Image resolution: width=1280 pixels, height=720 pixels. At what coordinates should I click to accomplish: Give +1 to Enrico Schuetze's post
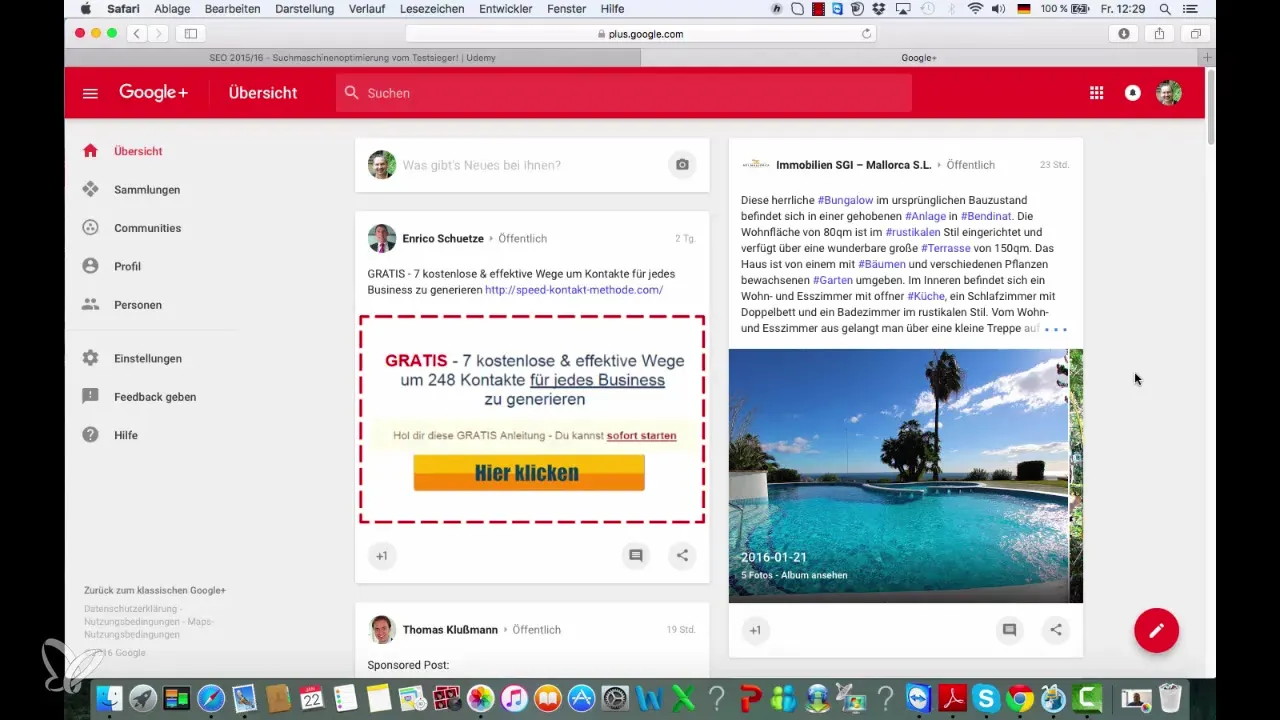click(381, 556)
